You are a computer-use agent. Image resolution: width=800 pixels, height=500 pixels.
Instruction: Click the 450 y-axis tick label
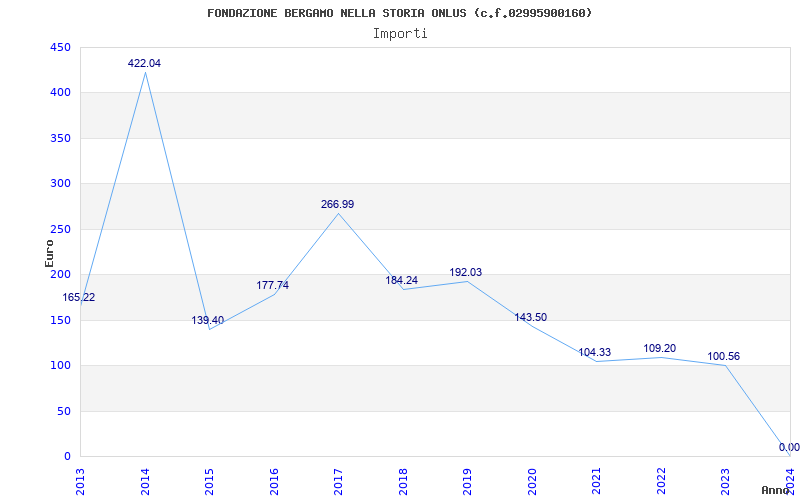tap(60, 47)
